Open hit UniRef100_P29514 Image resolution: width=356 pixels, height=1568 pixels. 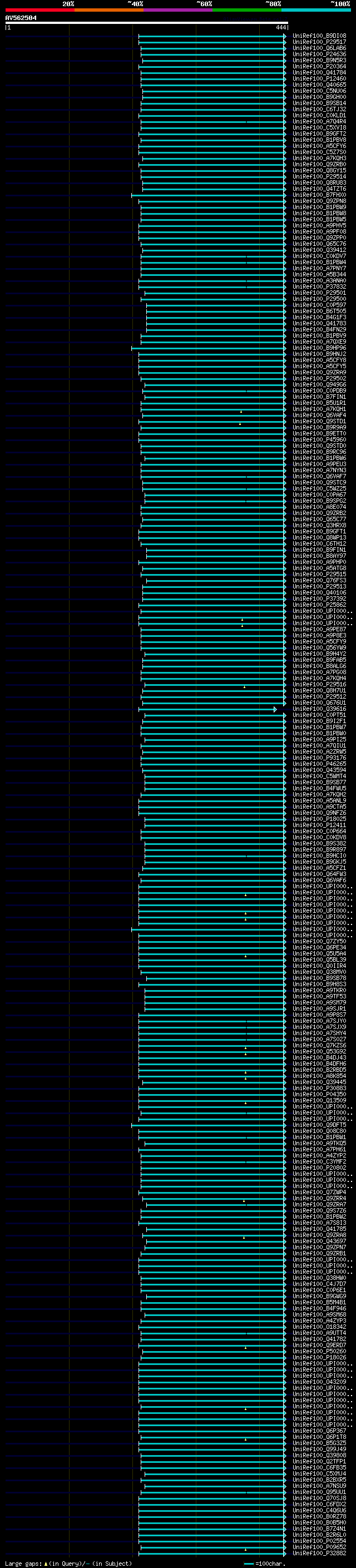[319, 176]
